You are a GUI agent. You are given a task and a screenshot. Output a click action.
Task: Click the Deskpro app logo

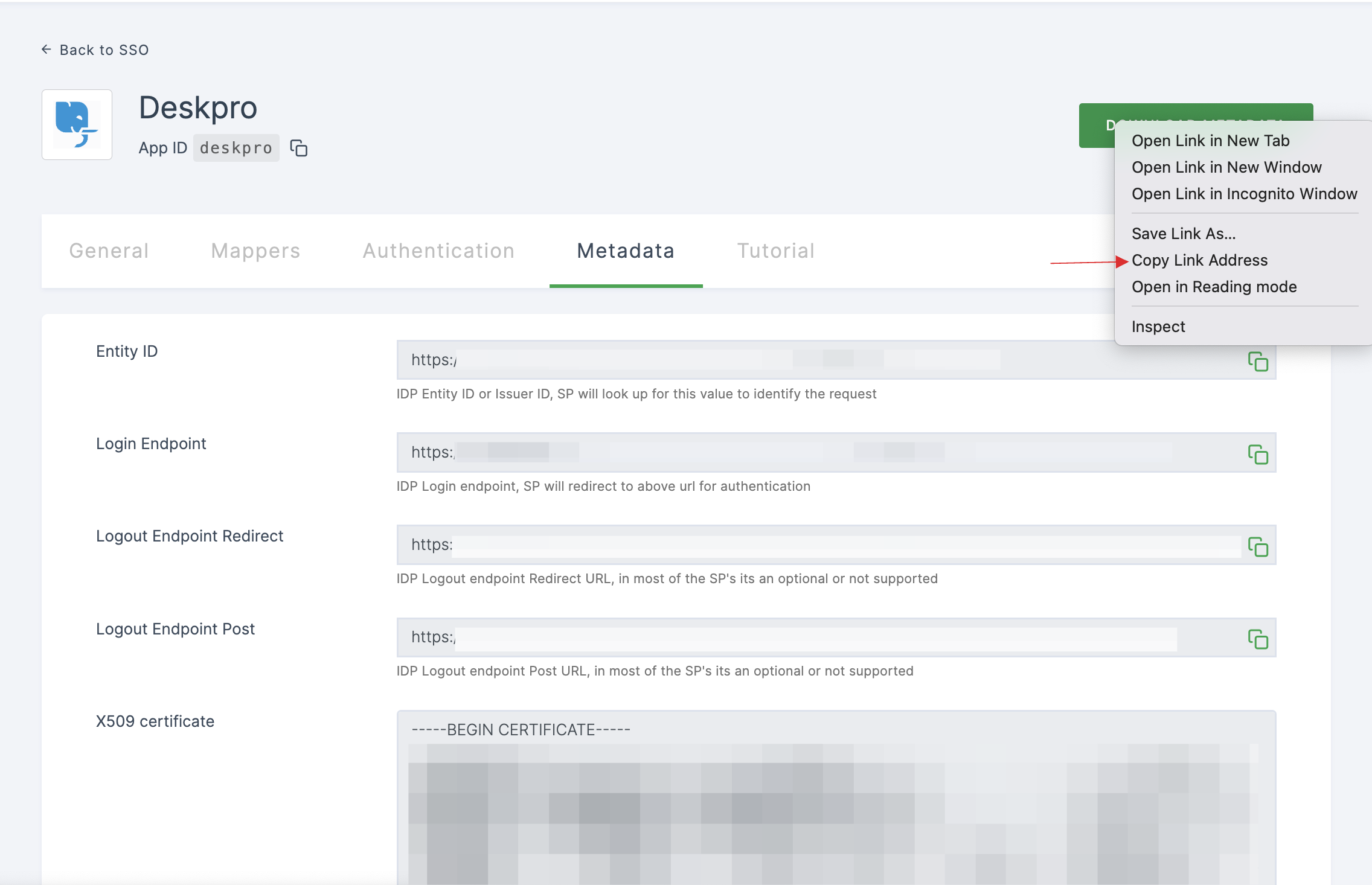(x=77, y=124)
